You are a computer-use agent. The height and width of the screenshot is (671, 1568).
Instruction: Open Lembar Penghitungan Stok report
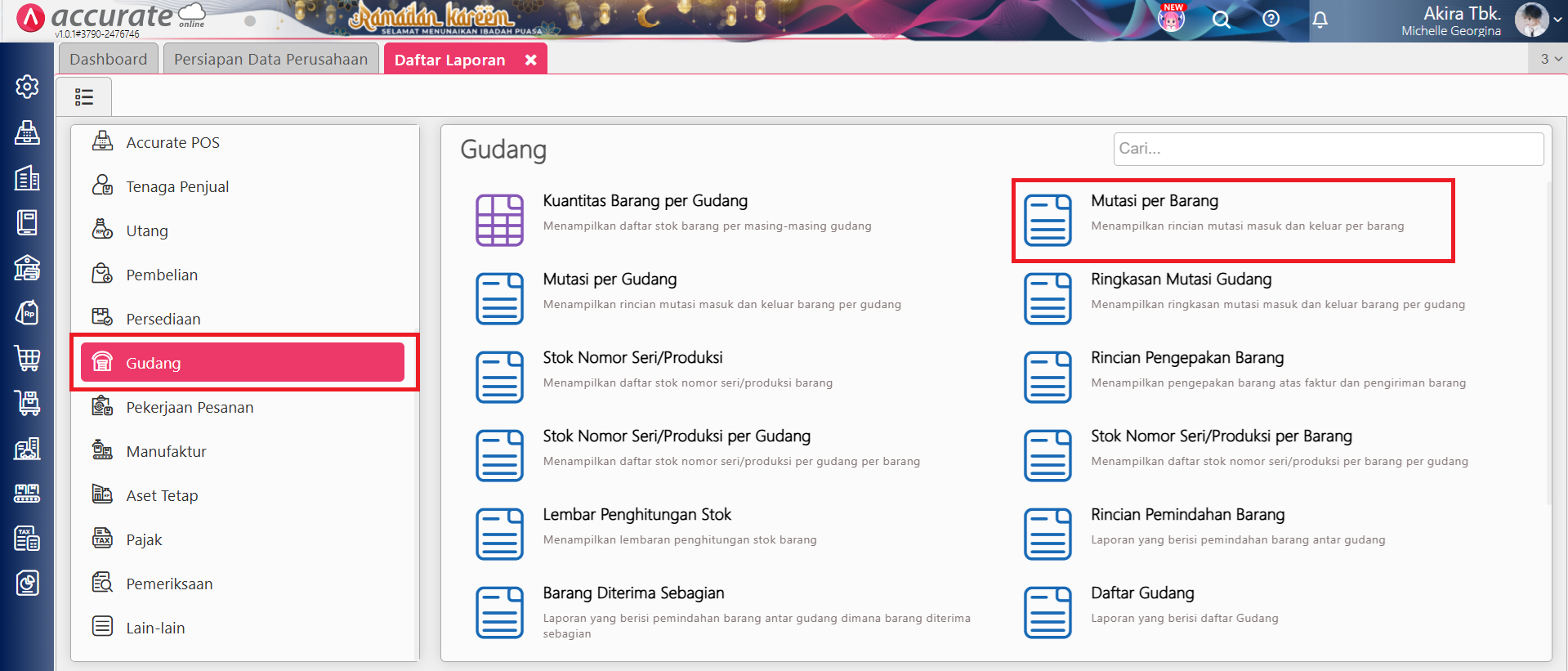click(x=637, y=515)
